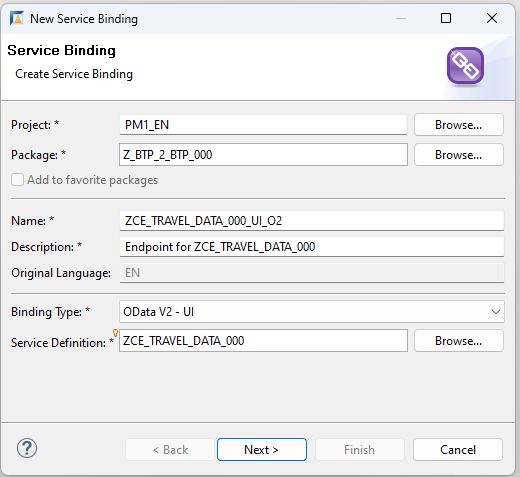Click the Create Service Binding subtitle text

74,74
